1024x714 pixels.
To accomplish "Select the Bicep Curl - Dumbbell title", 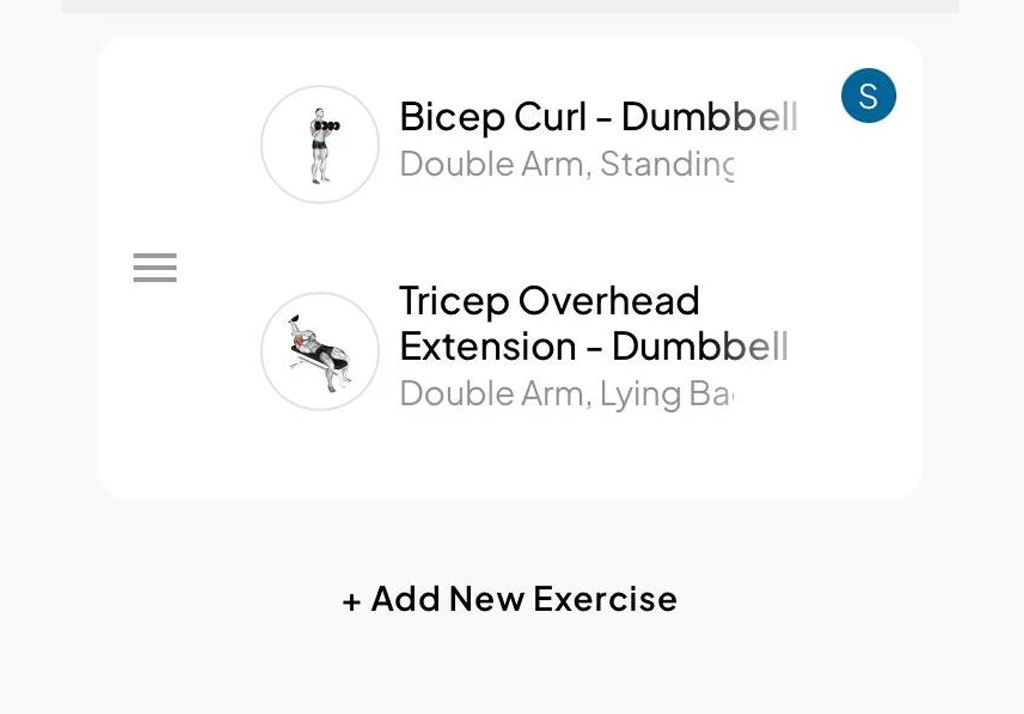I will 598,117.
